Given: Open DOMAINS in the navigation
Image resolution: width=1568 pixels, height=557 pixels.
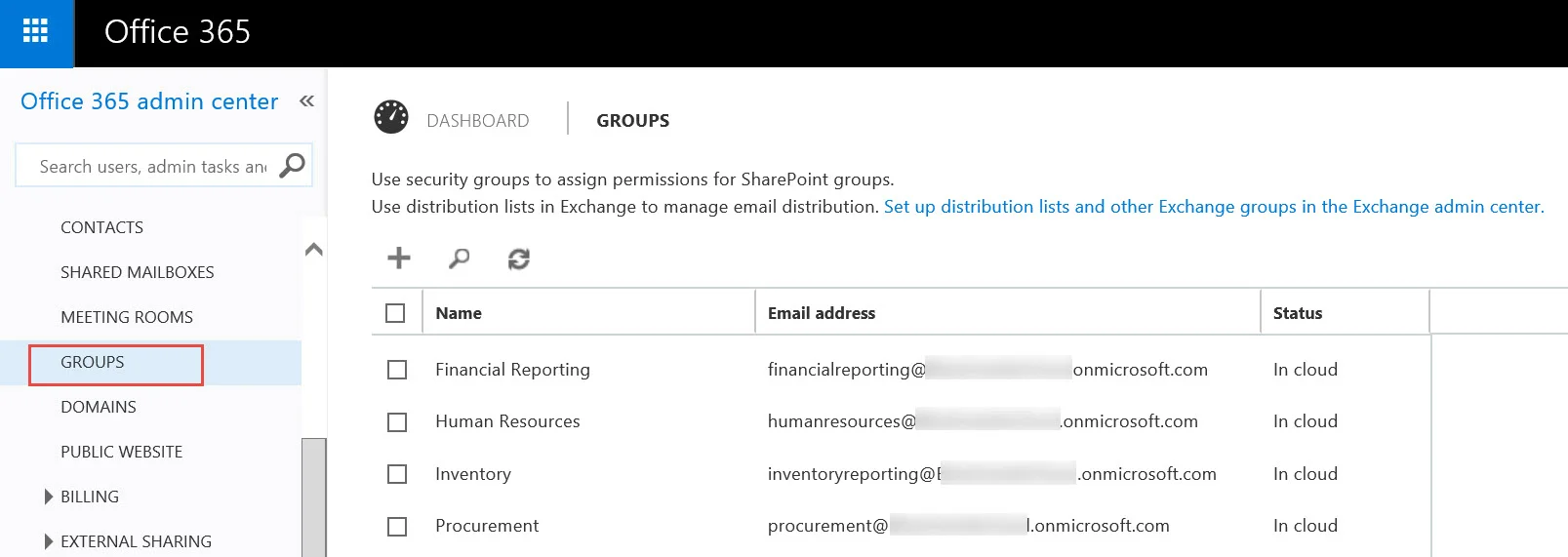Looking at the screenshot, I should 99,407.
